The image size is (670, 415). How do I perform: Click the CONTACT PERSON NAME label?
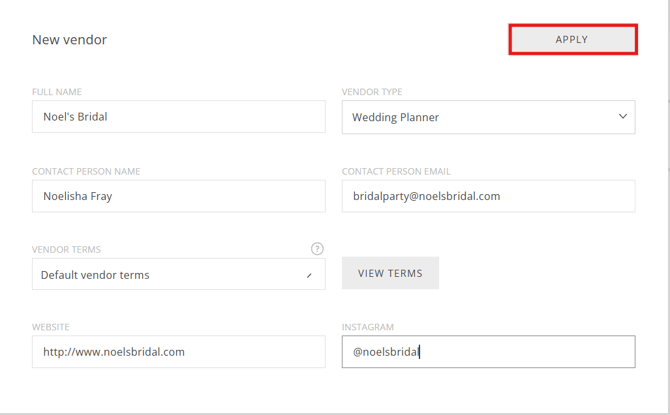click(86, 171)
